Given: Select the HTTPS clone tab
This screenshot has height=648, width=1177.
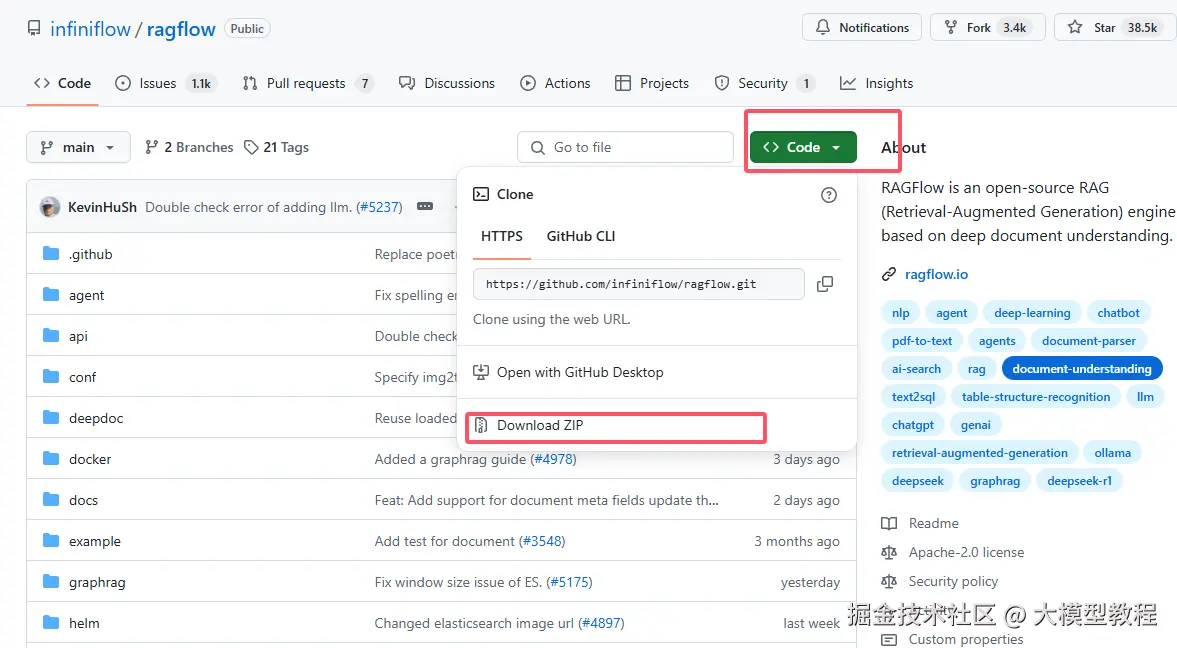Looking at the screenshot, I should [x=501, y=236].
